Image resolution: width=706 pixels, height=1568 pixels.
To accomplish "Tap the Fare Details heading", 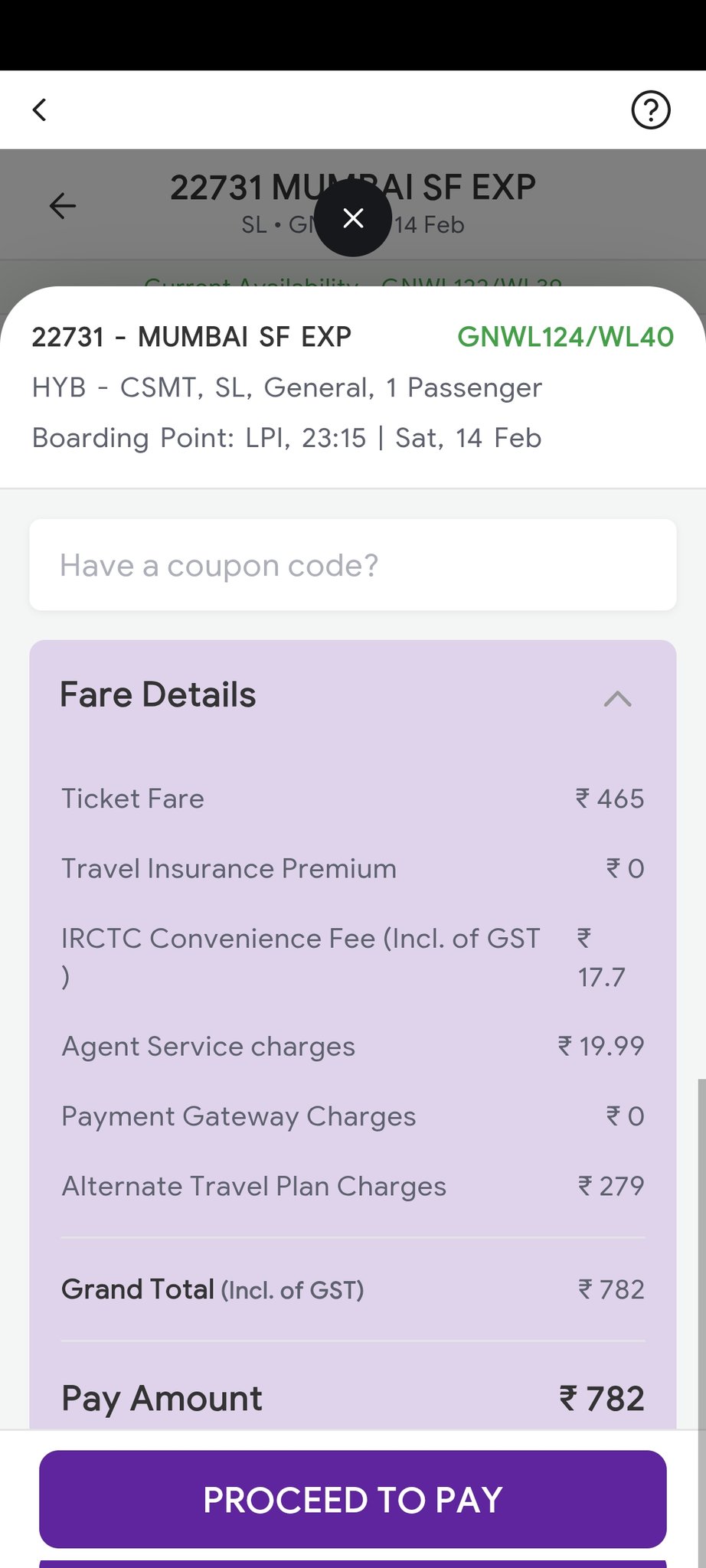I will point(158,695).
